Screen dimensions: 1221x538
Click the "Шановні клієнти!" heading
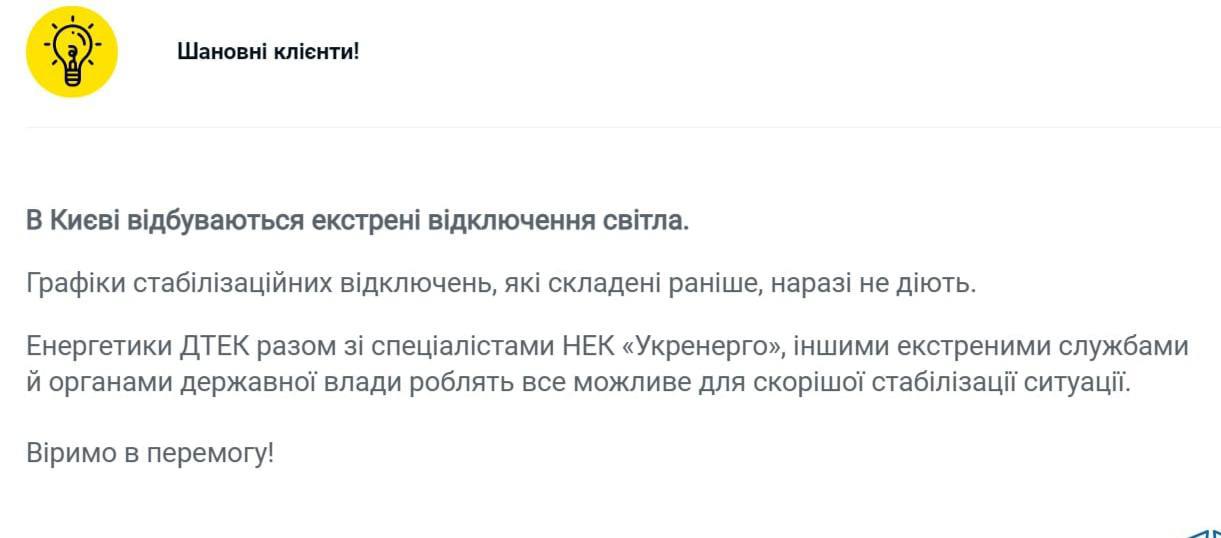tap(268, 51)
